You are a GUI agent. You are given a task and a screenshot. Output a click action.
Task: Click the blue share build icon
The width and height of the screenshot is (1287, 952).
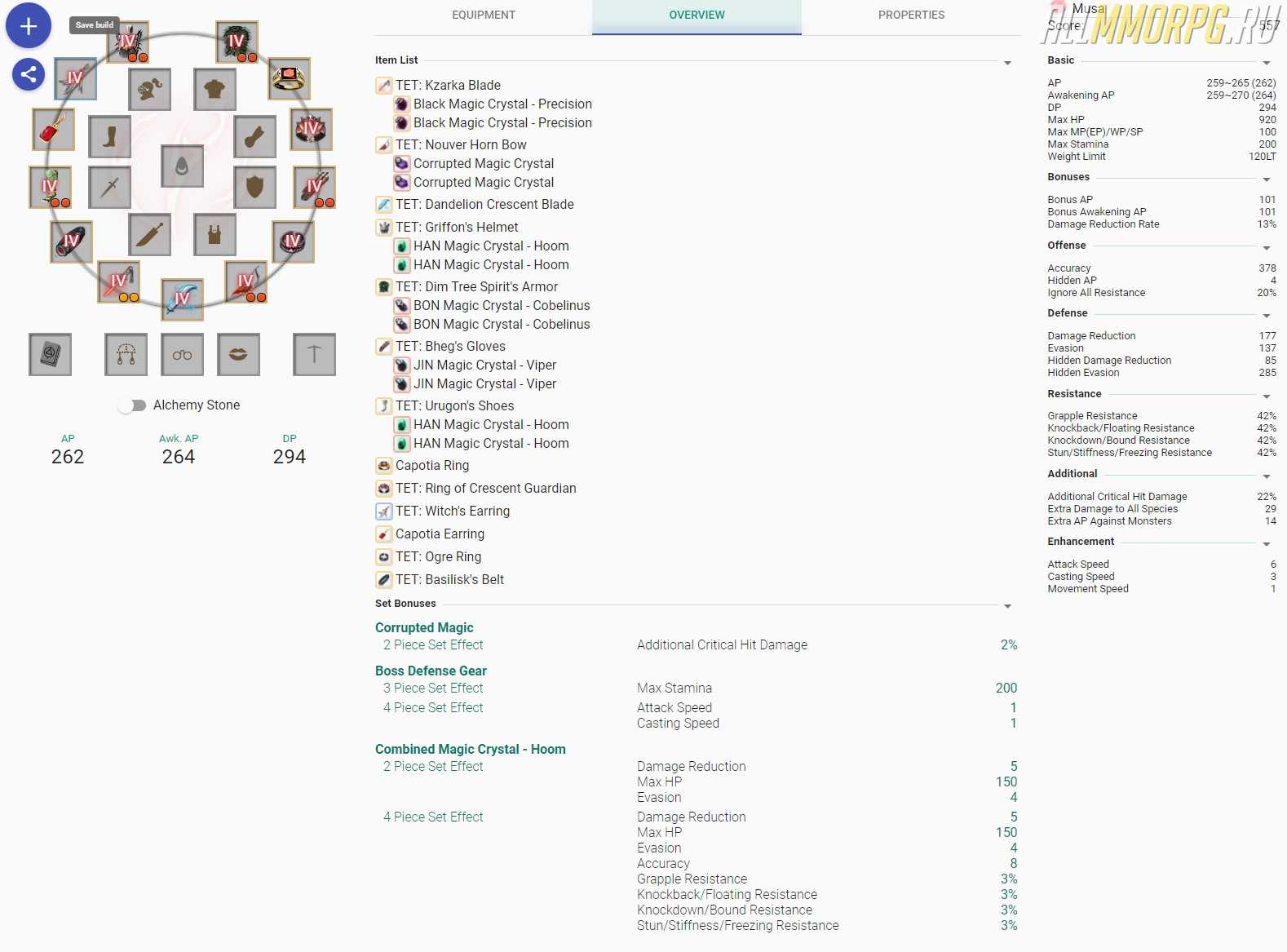click(29, 75)
